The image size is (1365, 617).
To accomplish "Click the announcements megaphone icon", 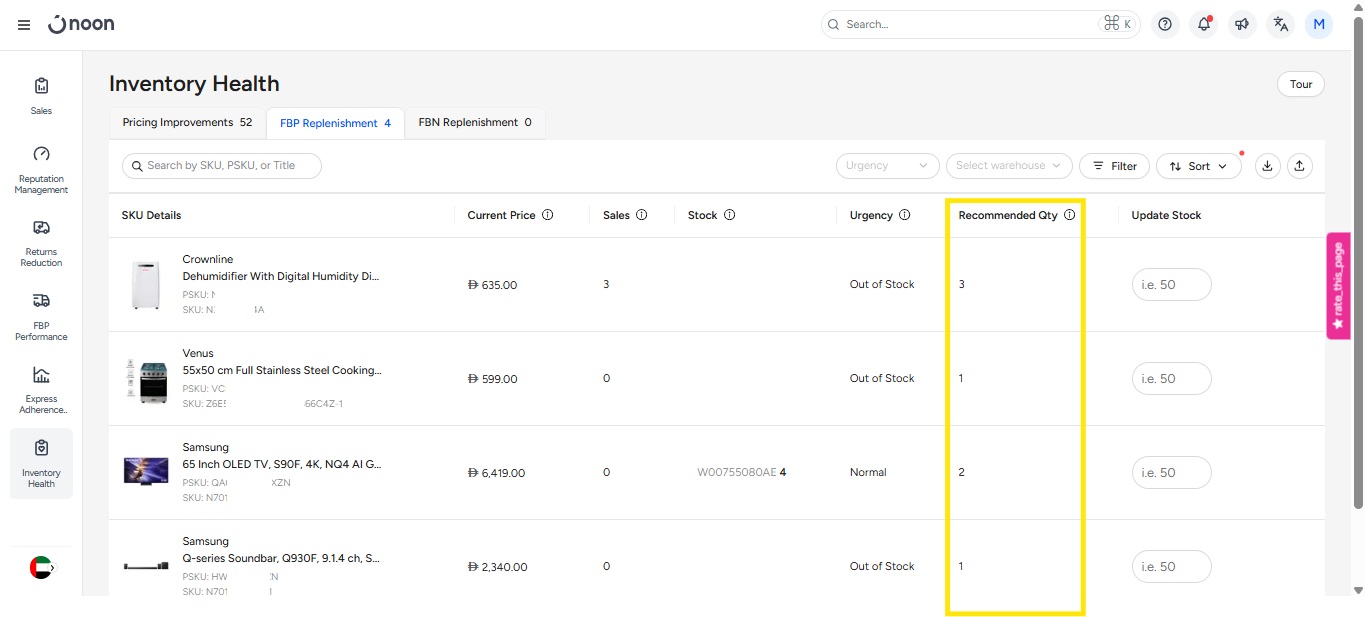I will pos(1242,25).
